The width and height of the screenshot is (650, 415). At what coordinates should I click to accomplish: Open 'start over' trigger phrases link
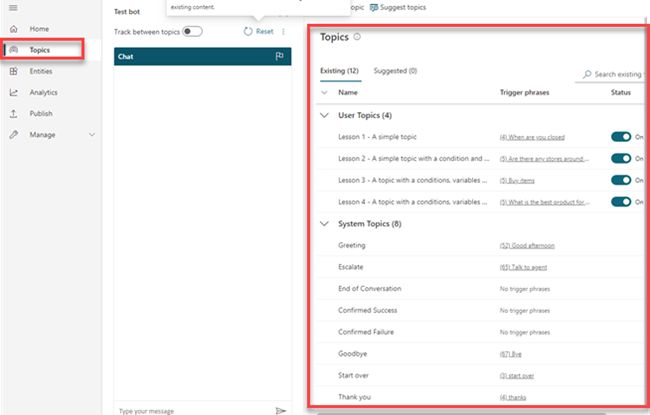tap(517, 376)
